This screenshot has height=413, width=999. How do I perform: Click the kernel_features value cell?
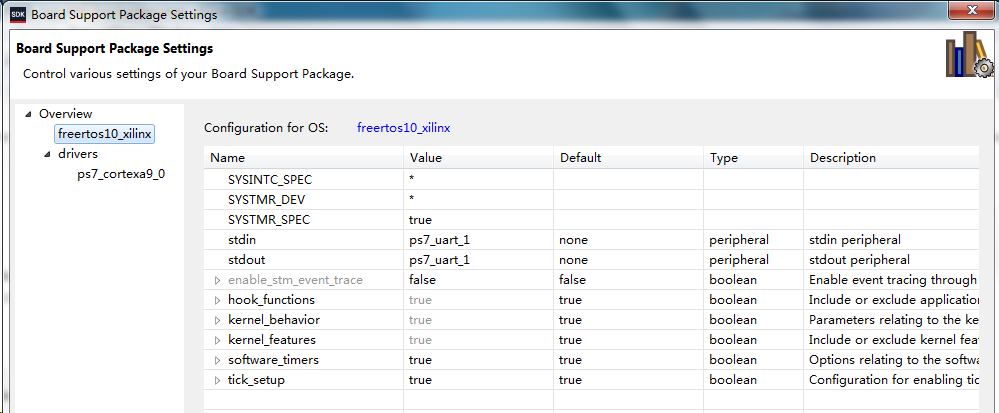point(478,340)
